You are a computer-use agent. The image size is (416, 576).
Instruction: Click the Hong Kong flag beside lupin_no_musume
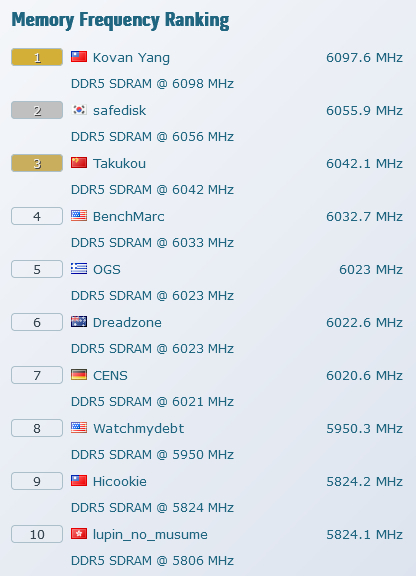point(79,533)
